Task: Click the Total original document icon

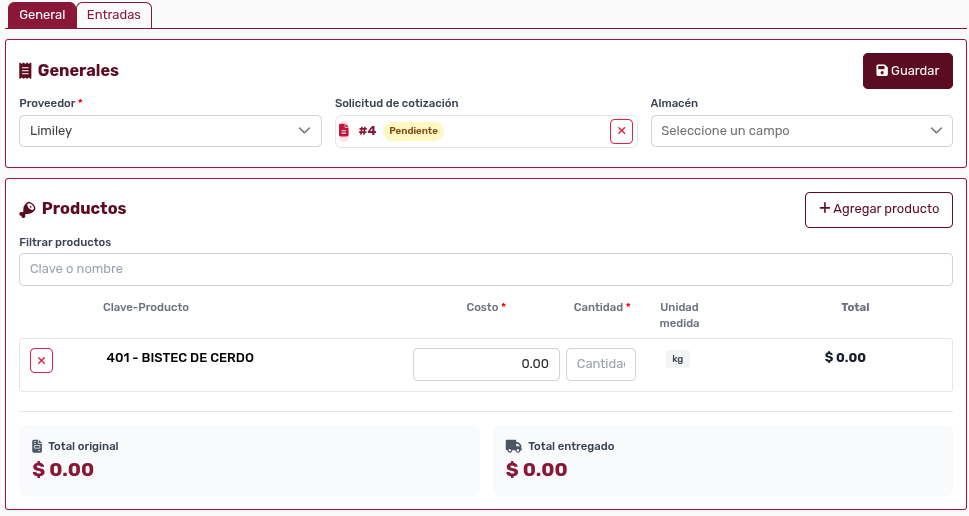Action: [37, 446]
